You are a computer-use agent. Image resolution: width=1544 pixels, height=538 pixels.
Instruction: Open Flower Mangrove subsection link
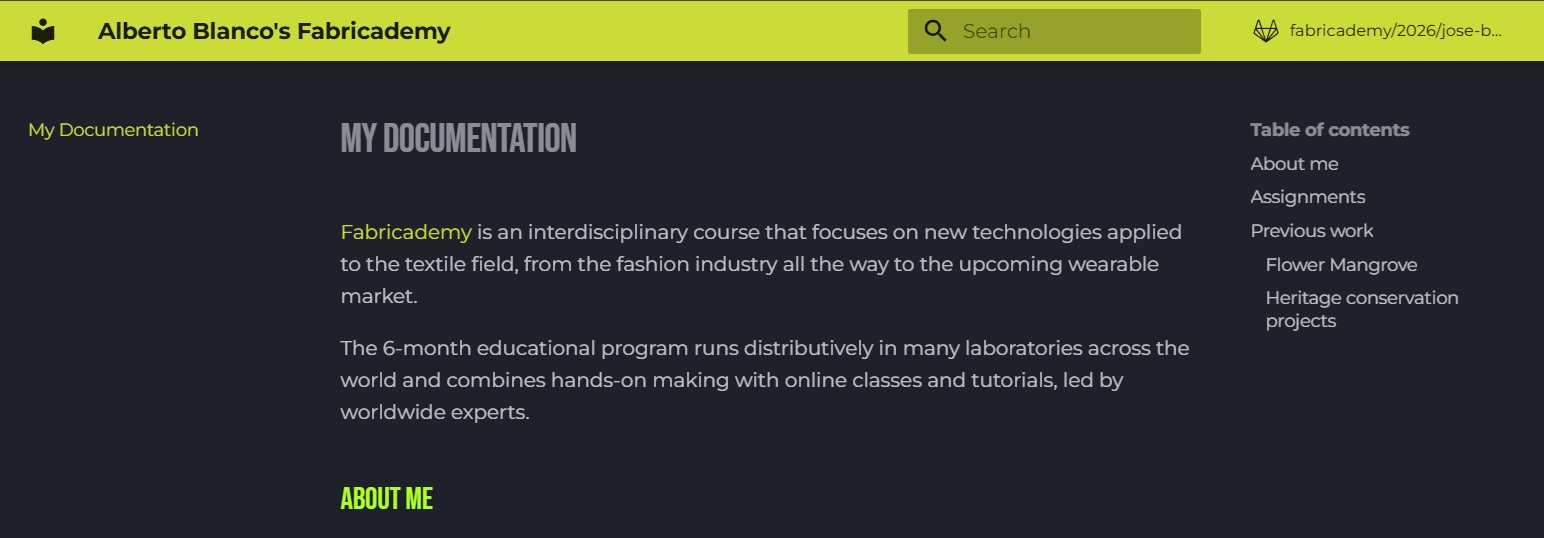(1341, 265)
